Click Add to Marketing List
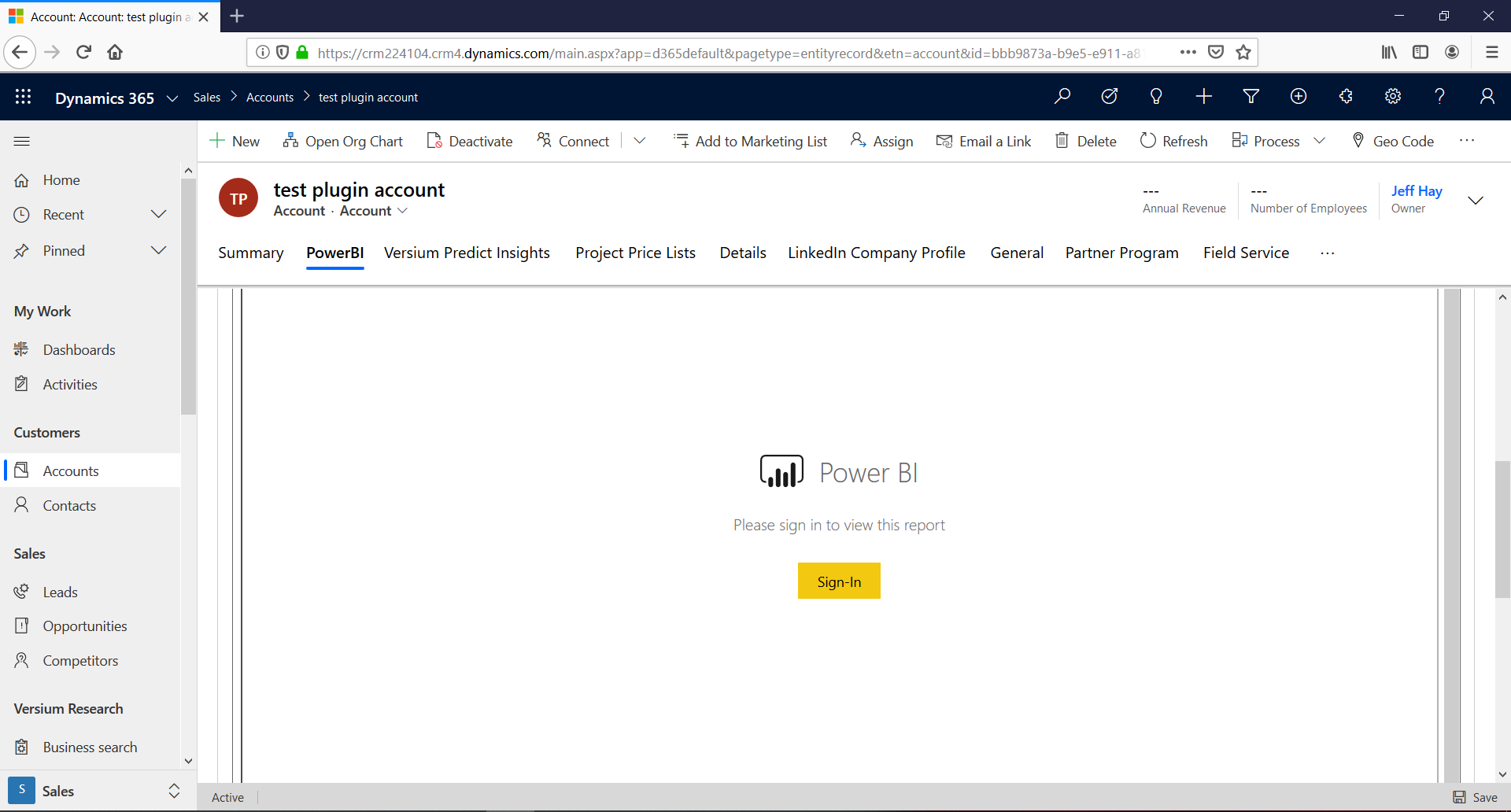This screenshot has width=1511, height=812. click(x=751, y=141)
